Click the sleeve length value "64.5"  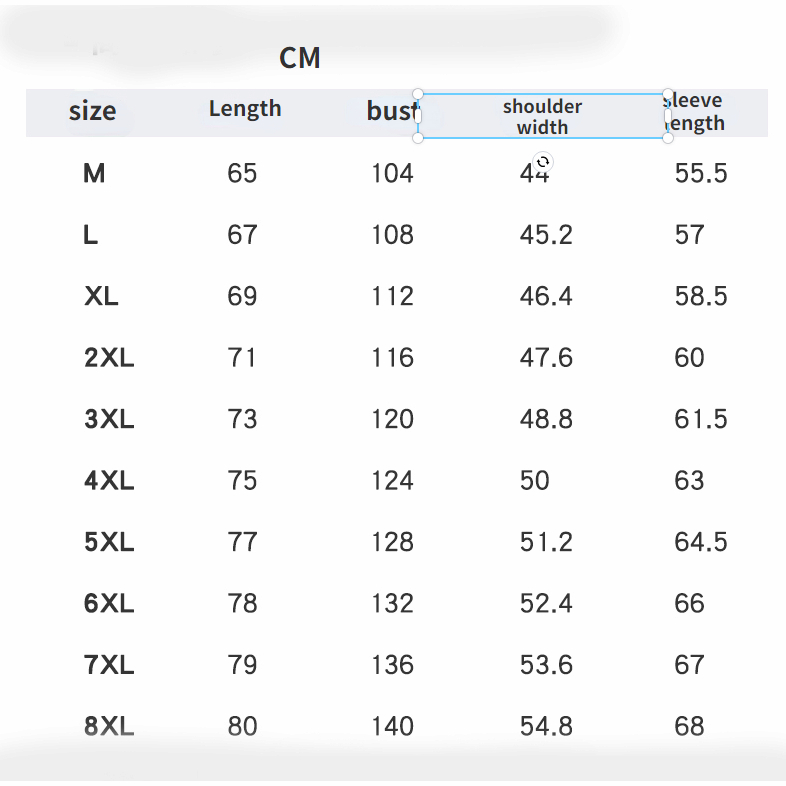tap(700, 543)
